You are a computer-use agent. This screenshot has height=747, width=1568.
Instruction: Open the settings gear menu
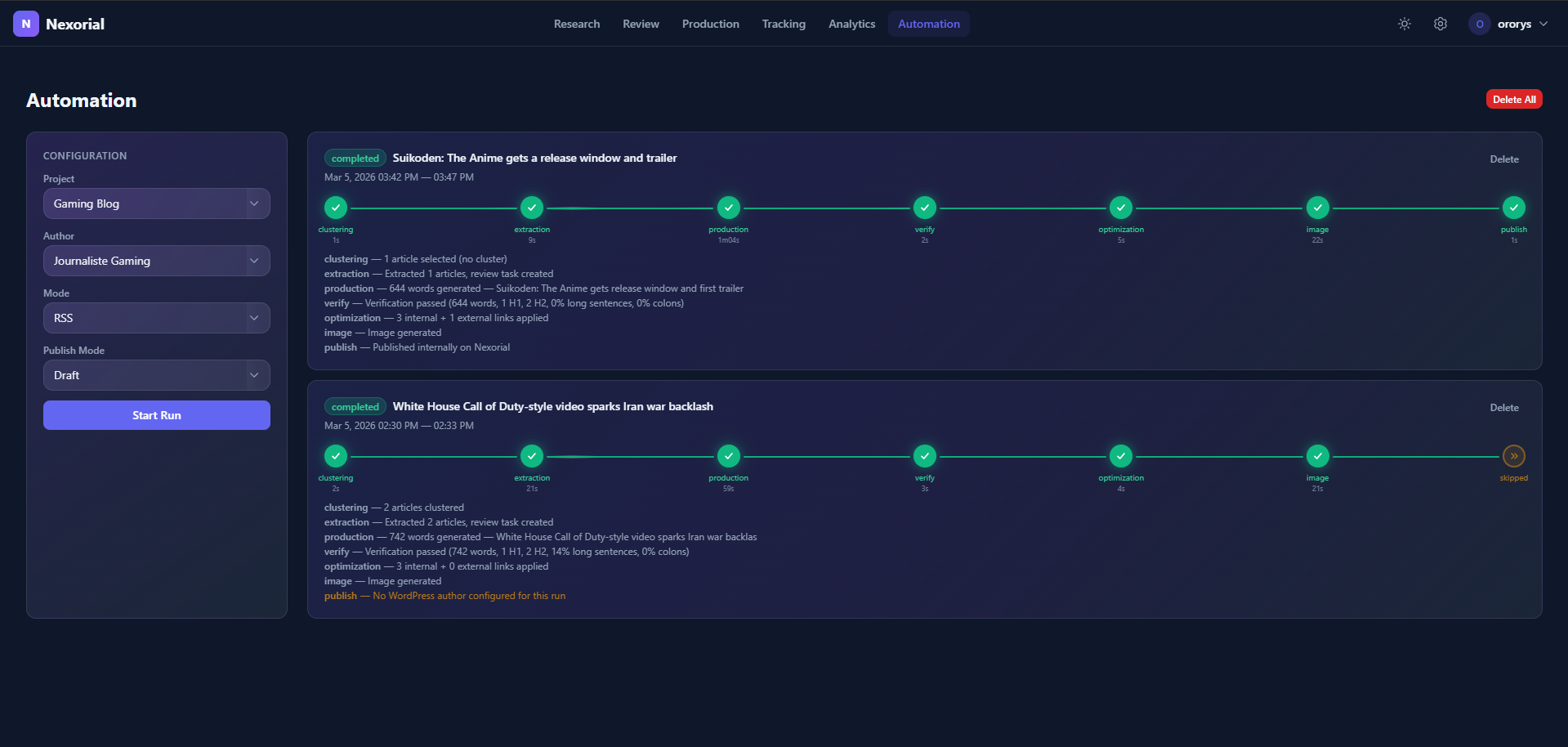[x=1440, y=24]
